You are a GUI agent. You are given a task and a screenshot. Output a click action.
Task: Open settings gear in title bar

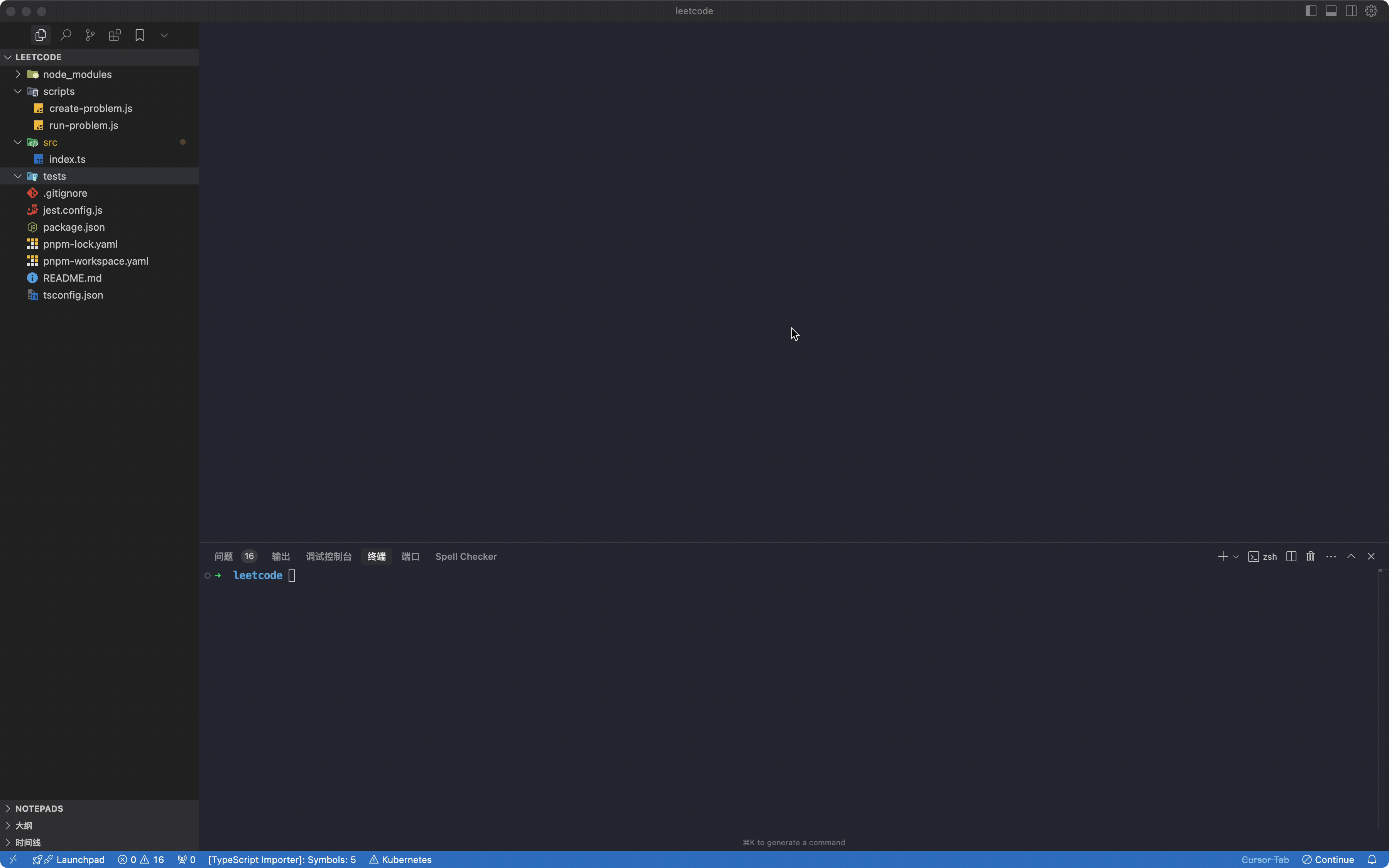(1371, 11)
